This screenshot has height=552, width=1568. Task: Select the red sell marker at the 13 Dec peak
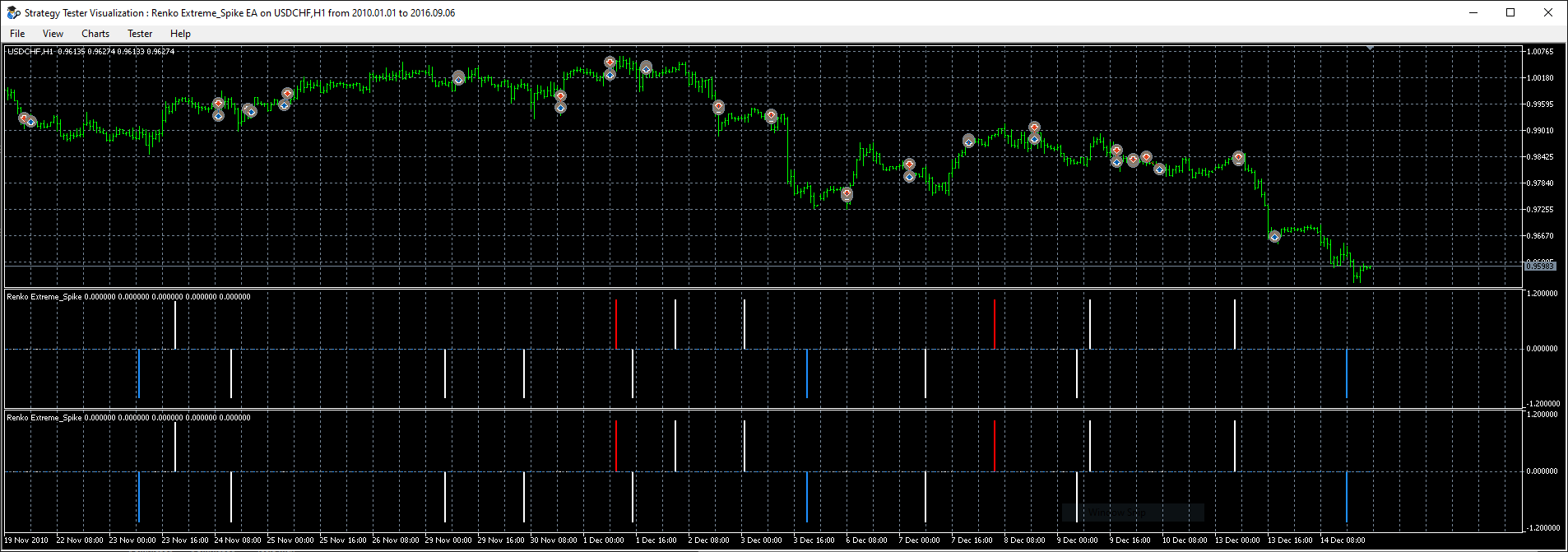(1238, 157)
